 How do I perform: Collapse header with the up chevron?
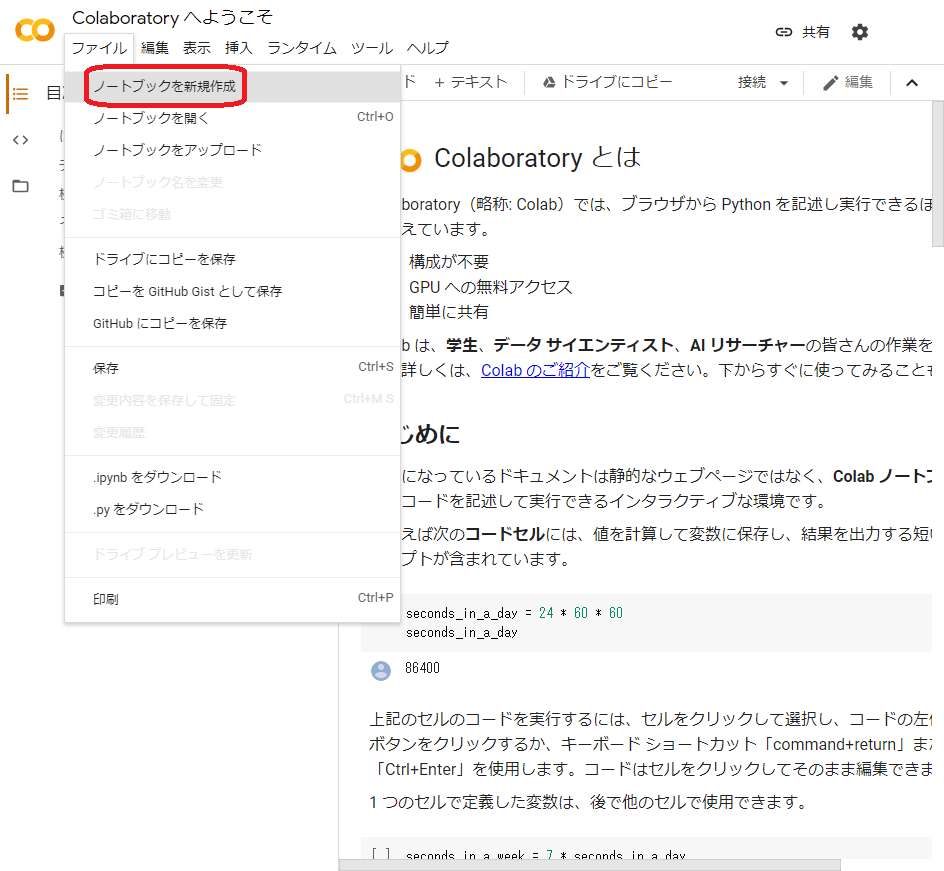click(x=911, y=83)
